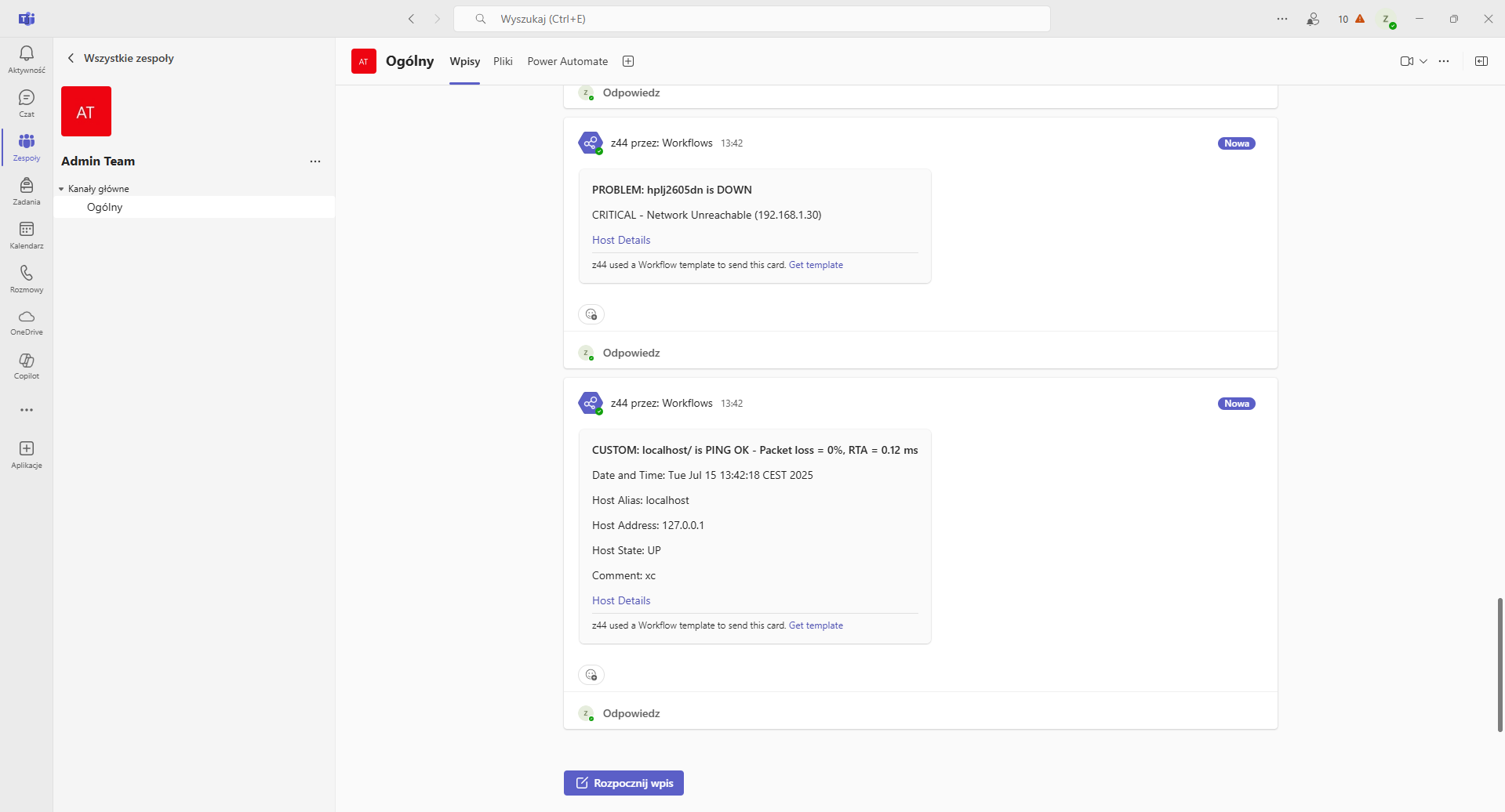1505x812 pixels.
Task: Open Aplikacje apps store icon
Action: 27,454
